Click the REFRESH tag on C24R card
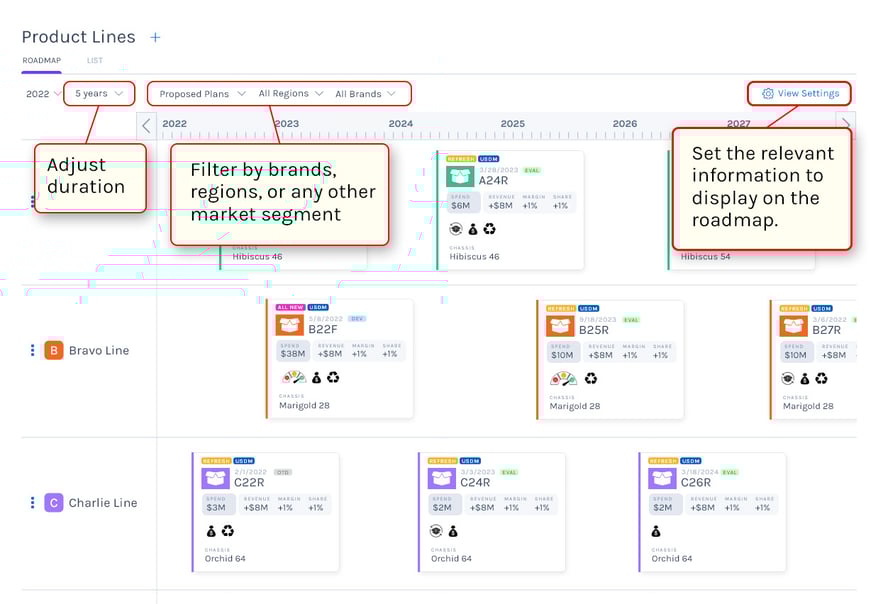Viewport: 888px width, 604px height. click(442, 461)
